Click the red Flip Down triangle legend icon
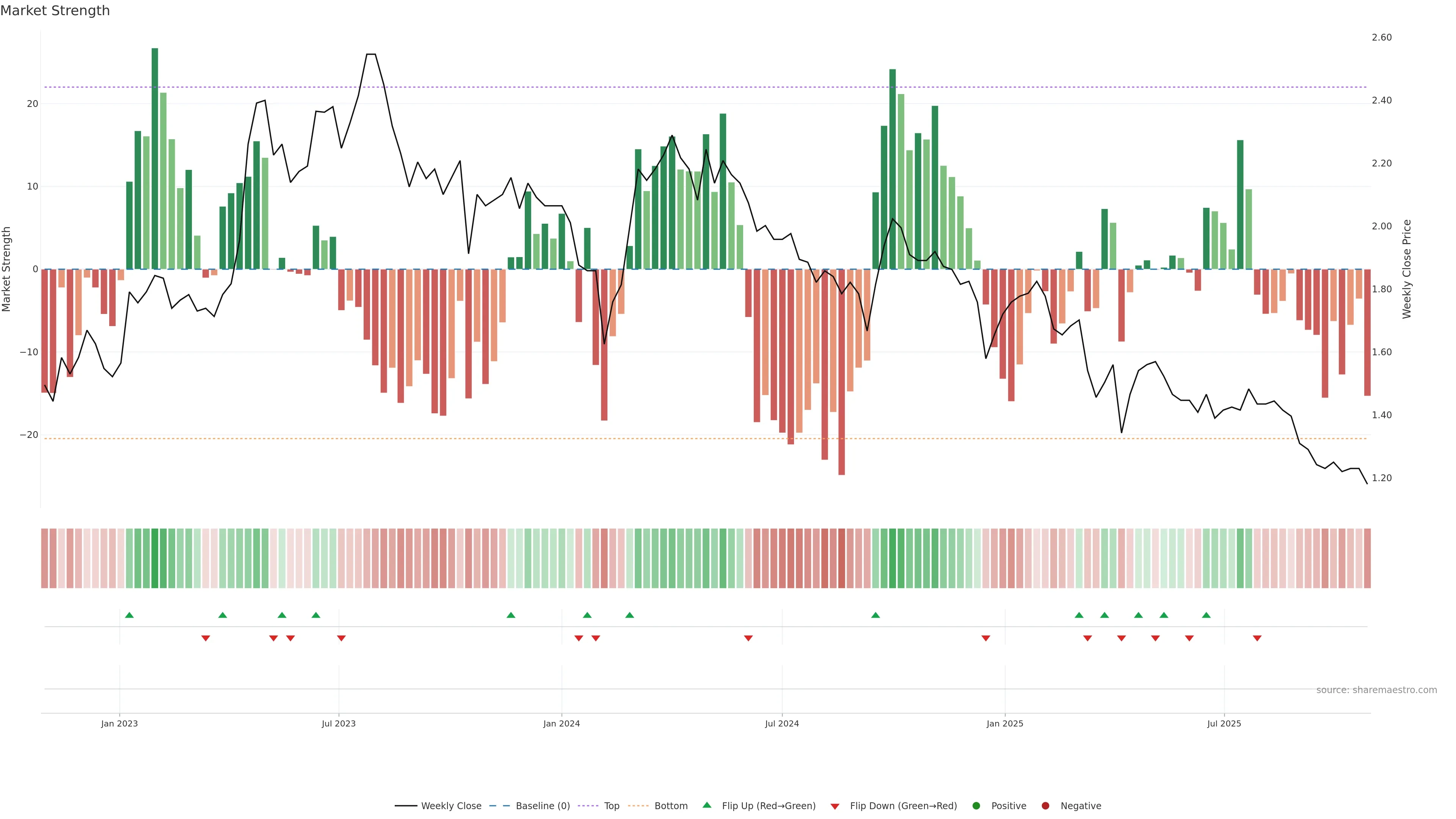This screenshot has height=819, width=1456. point(834,806)
